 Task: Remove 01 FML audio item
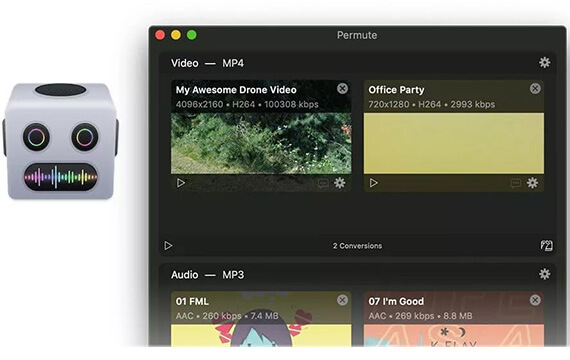tap(342, 300)
